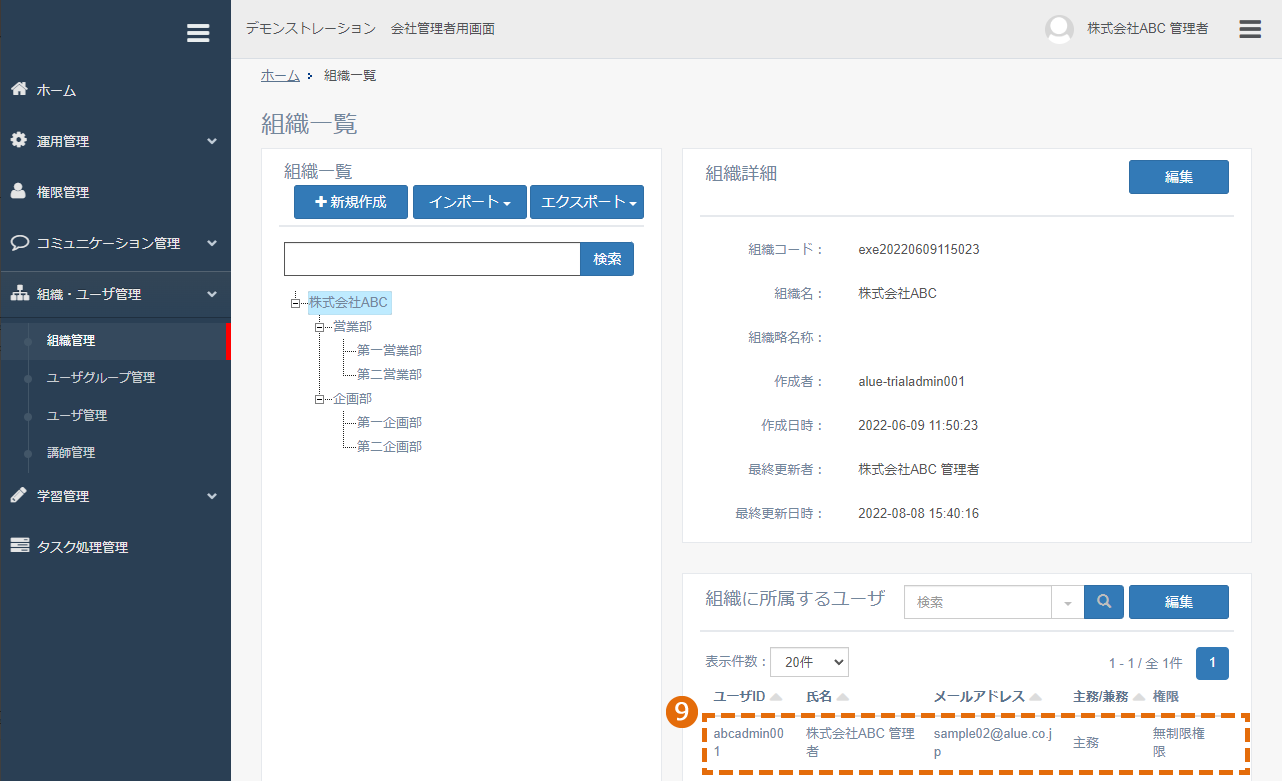Viewport: 1282px width, 781px height.
Task: Focus the organization search text field
Action: (x=432, y=259)
